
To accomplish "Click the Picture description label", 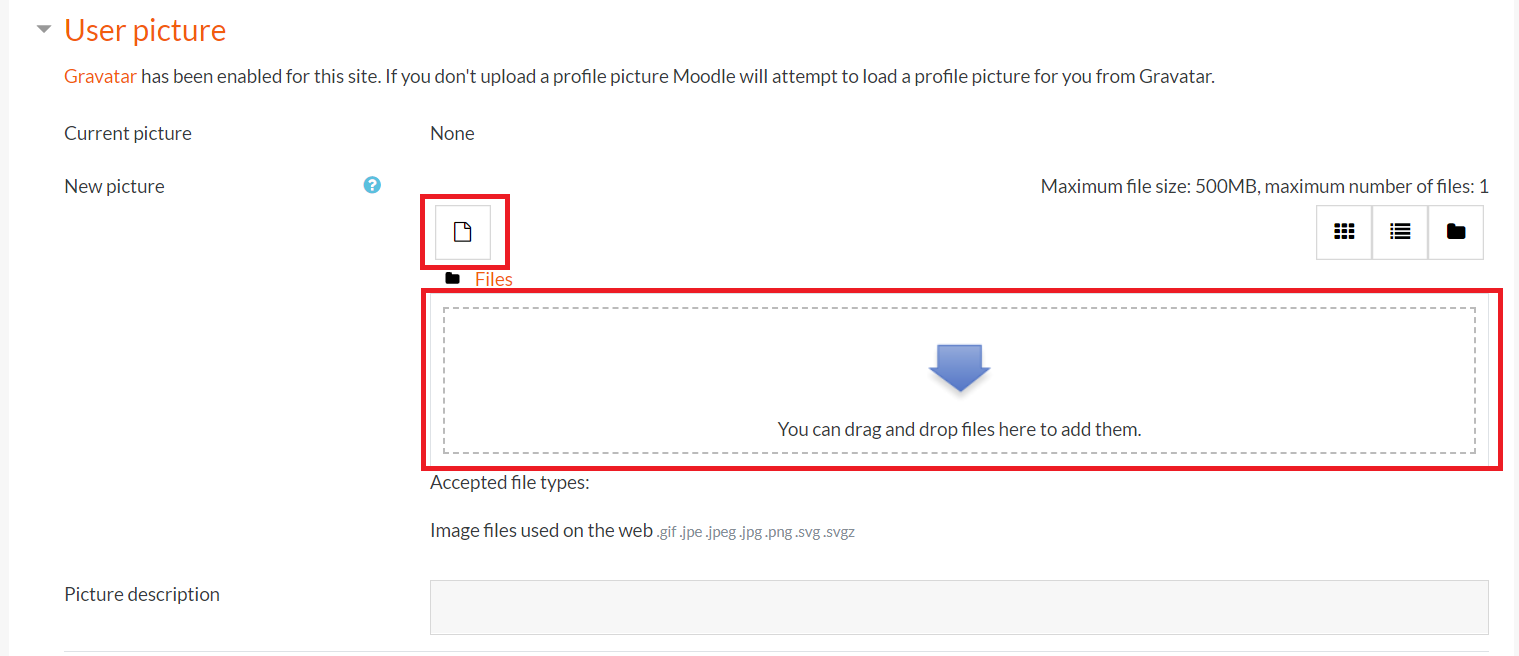I will pos(142,594).
